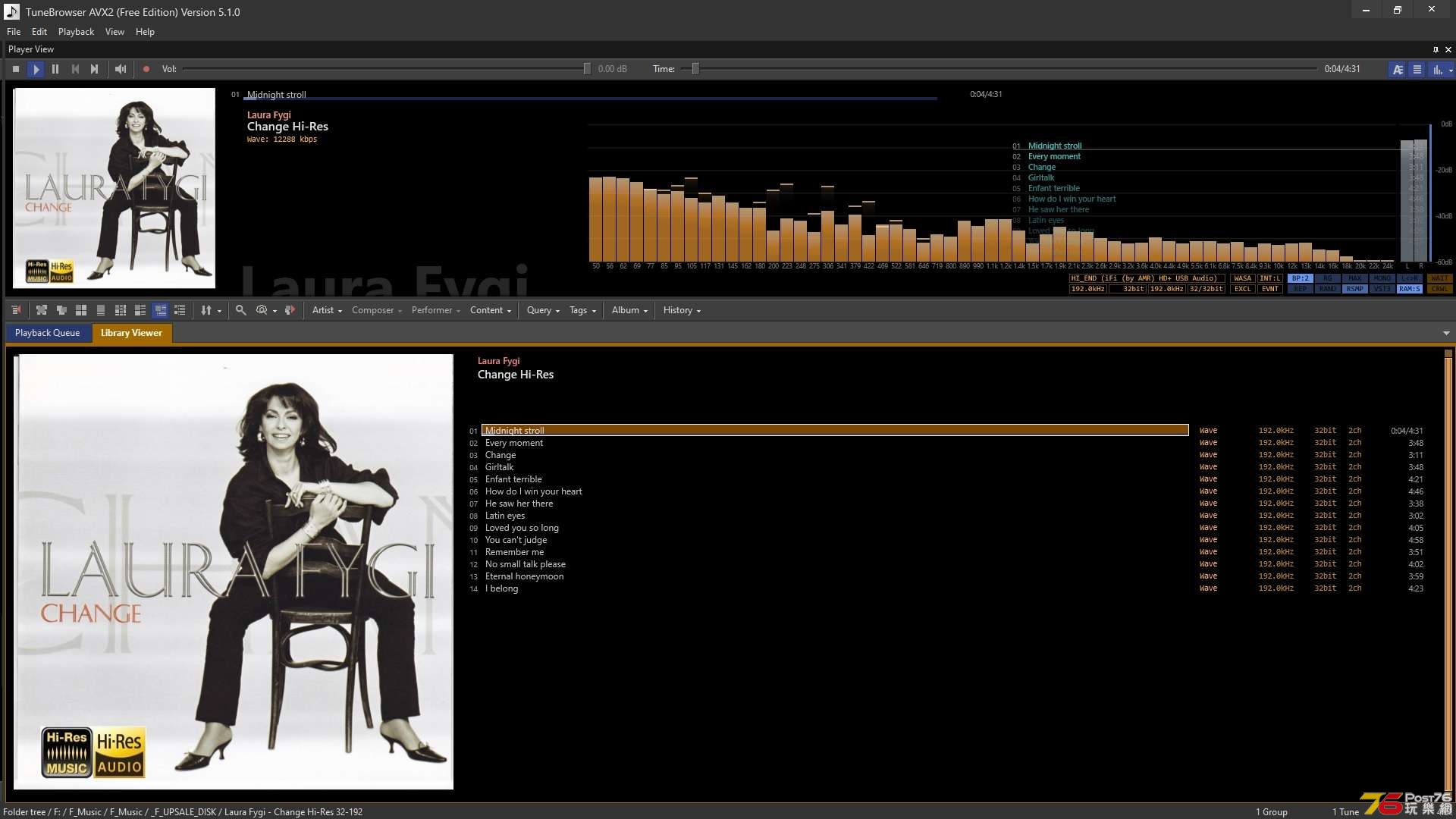Click the red record icon
This screenshot has height=819, width=1456.
pos(146,69)
